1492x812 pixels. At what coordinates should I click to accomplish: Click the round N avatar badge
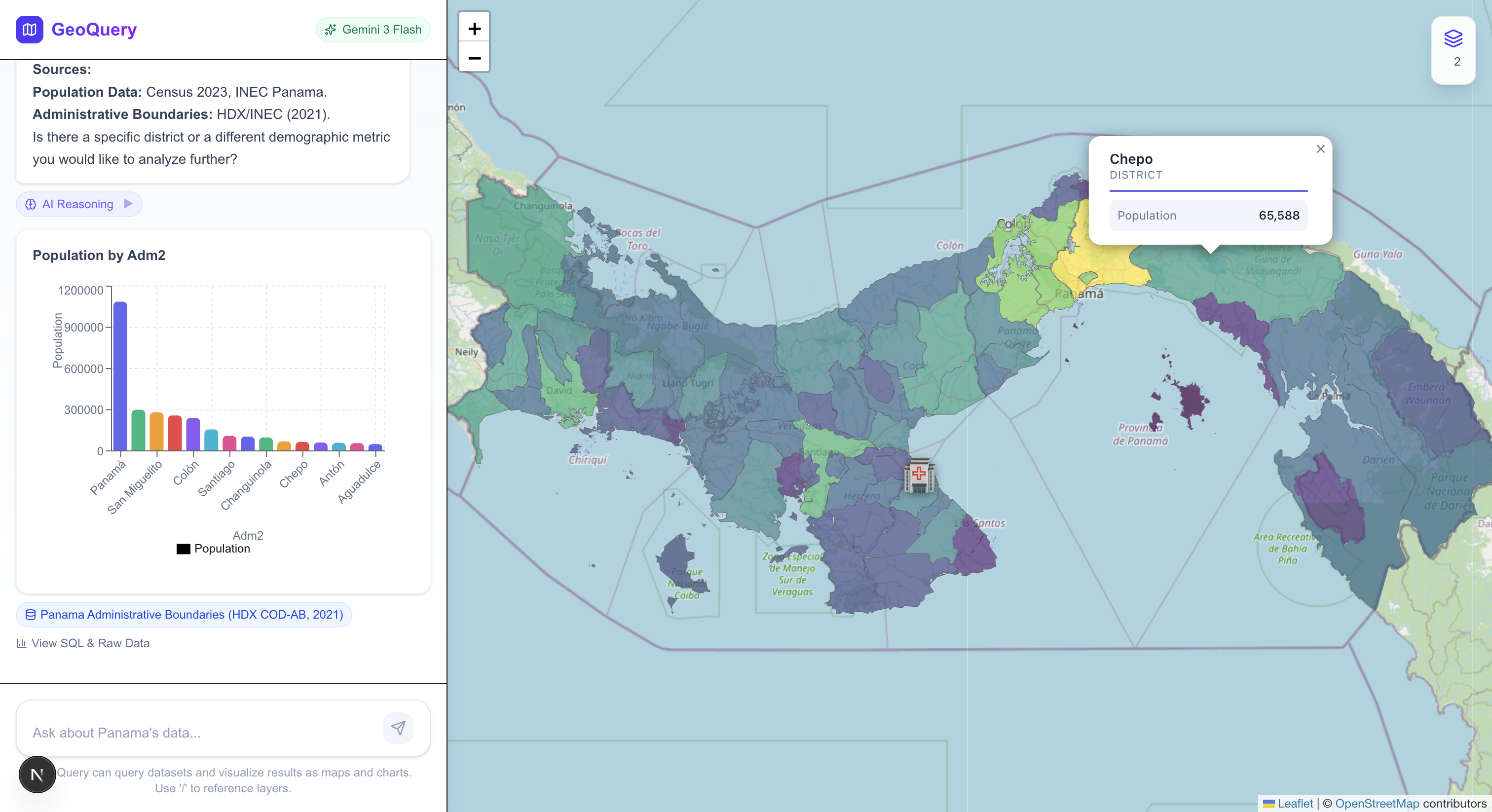37,775
